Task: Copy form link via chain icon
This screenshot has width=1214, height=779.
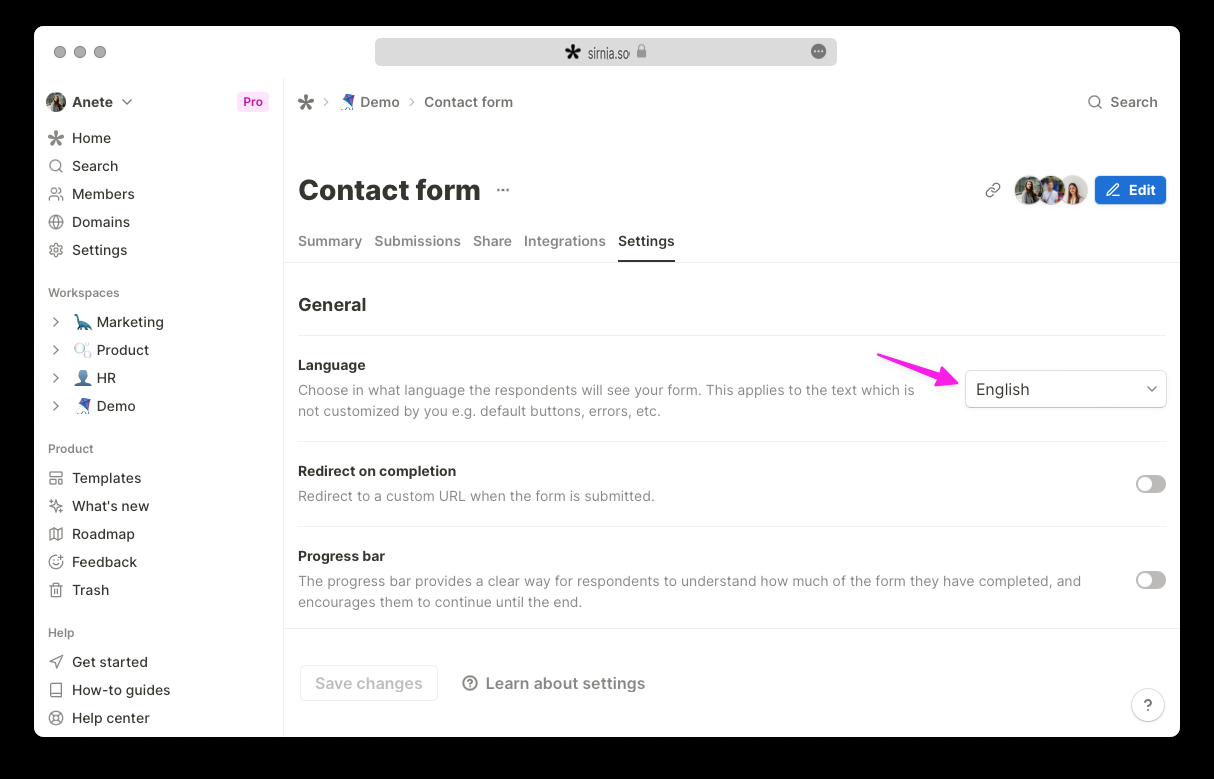Action: pos(993,190)
